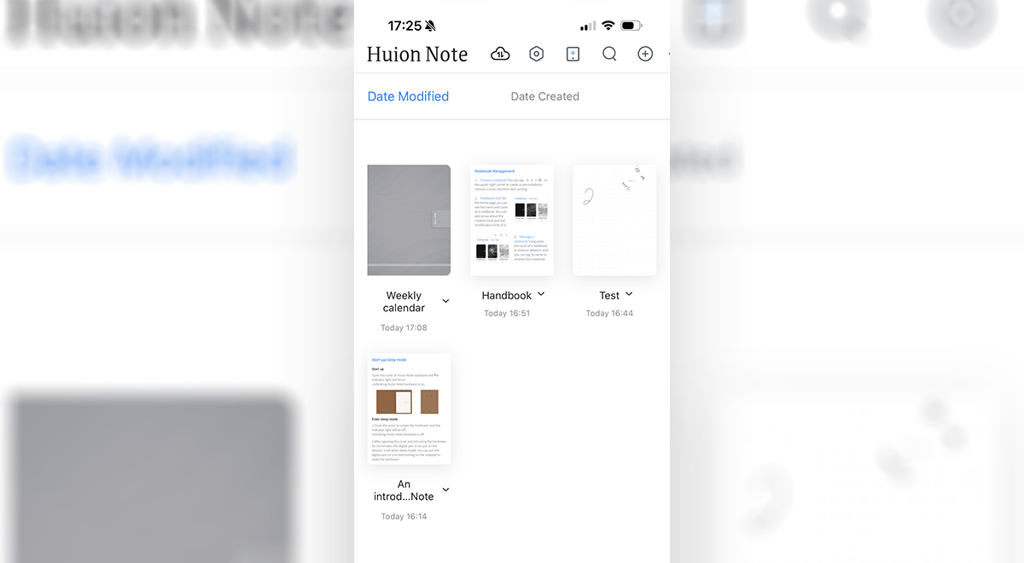
Task: Tap the cloud sync icon
Action: [500, 54]
